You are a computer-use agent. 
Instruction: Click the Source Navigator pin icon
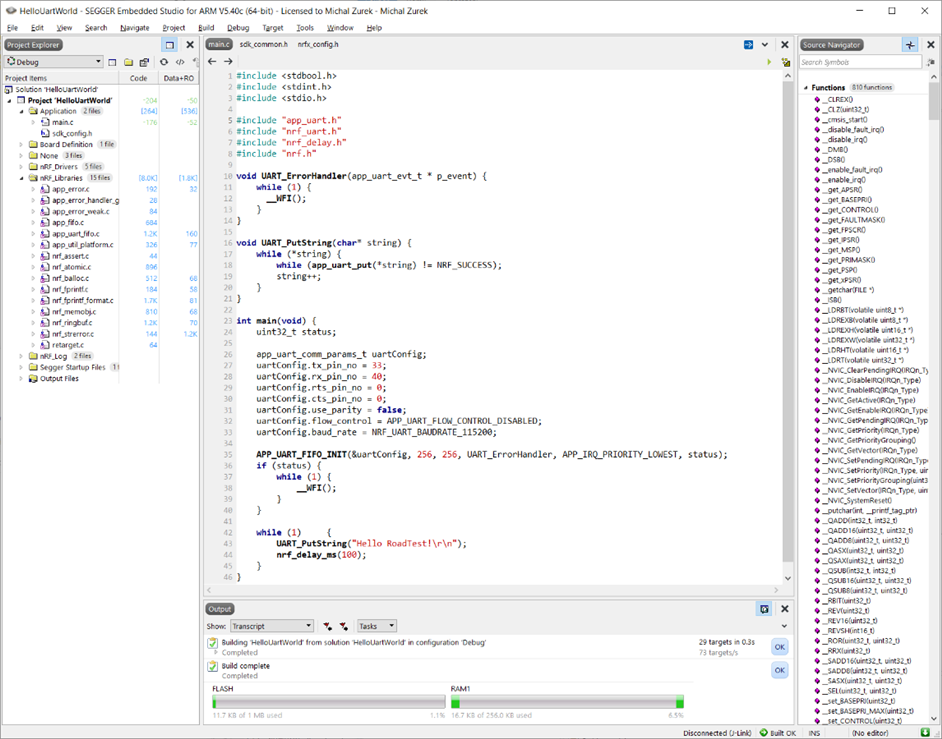(x=909, y=45)
